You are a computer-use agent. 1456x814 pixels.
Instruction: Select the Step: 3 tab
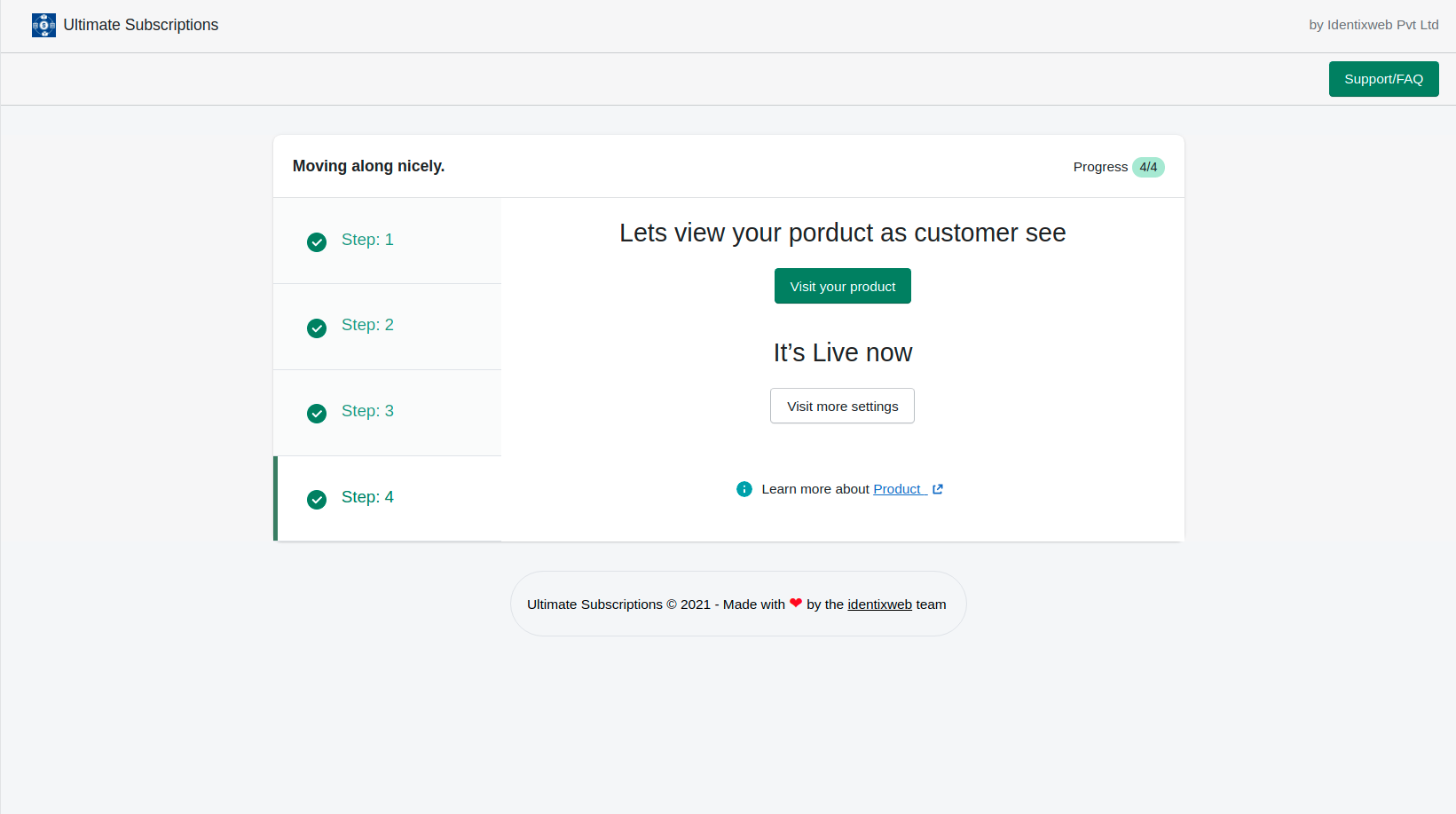[x=387, y=413]
